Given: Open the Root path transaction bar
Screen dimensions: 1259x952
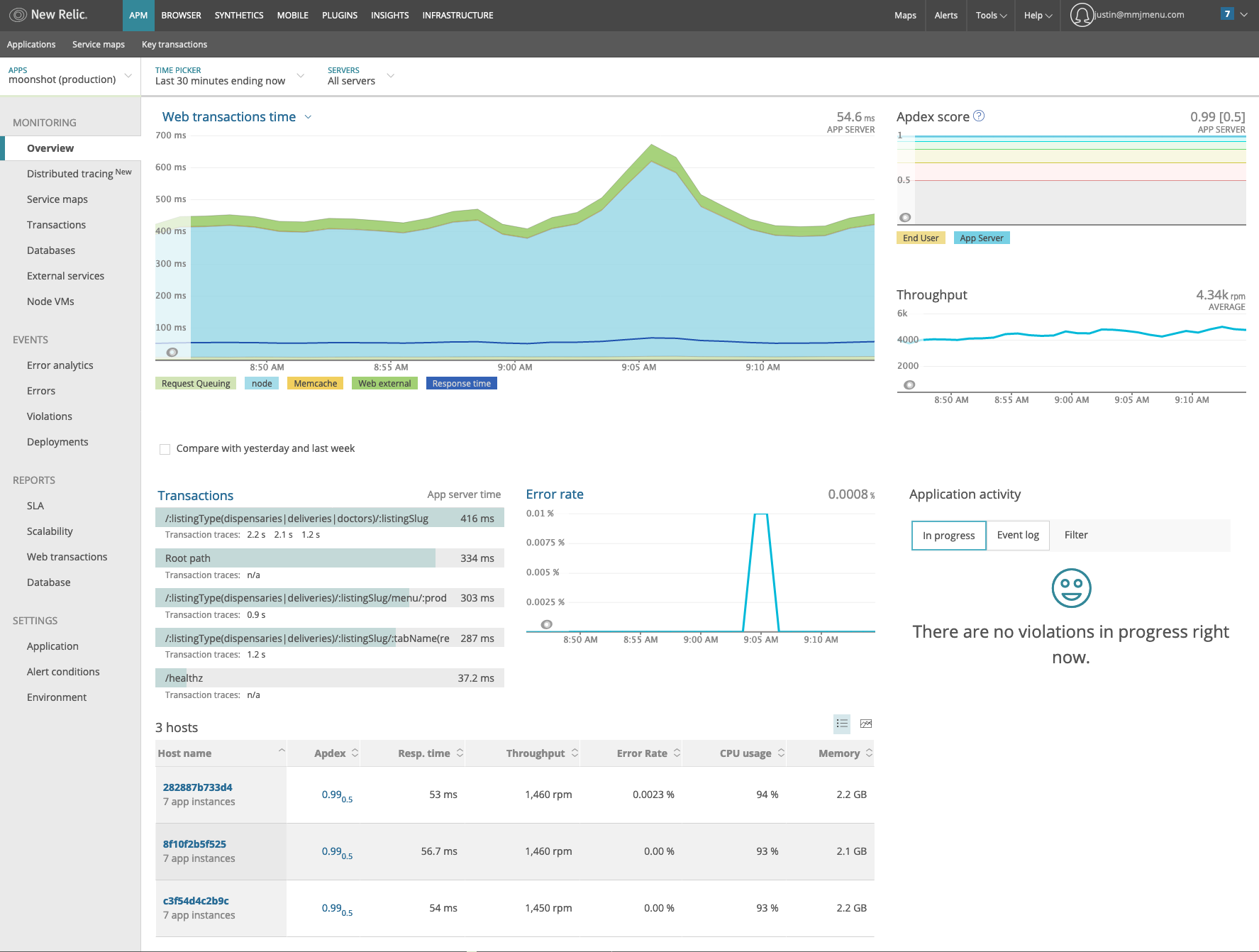Looking at the screenshot, I should coord(330,558).
